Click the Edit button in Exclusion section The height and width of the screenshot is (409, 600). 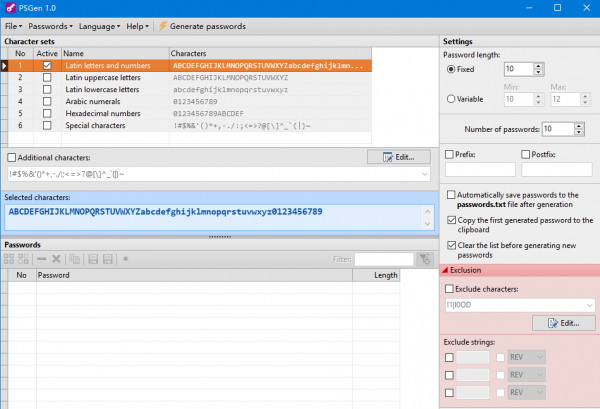[563, 324]
